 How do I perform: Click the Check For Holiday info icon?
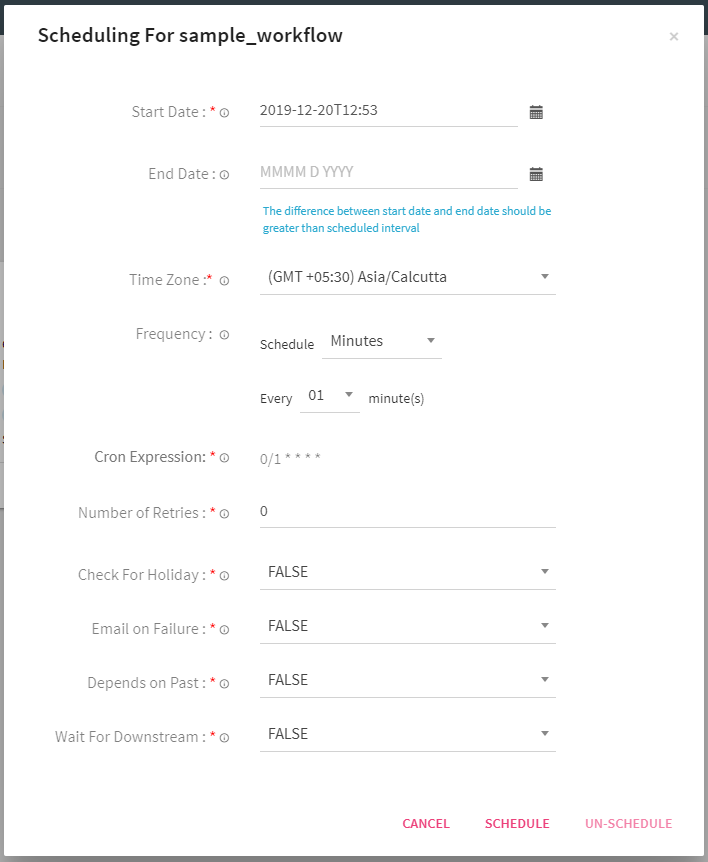click(224, 576)
